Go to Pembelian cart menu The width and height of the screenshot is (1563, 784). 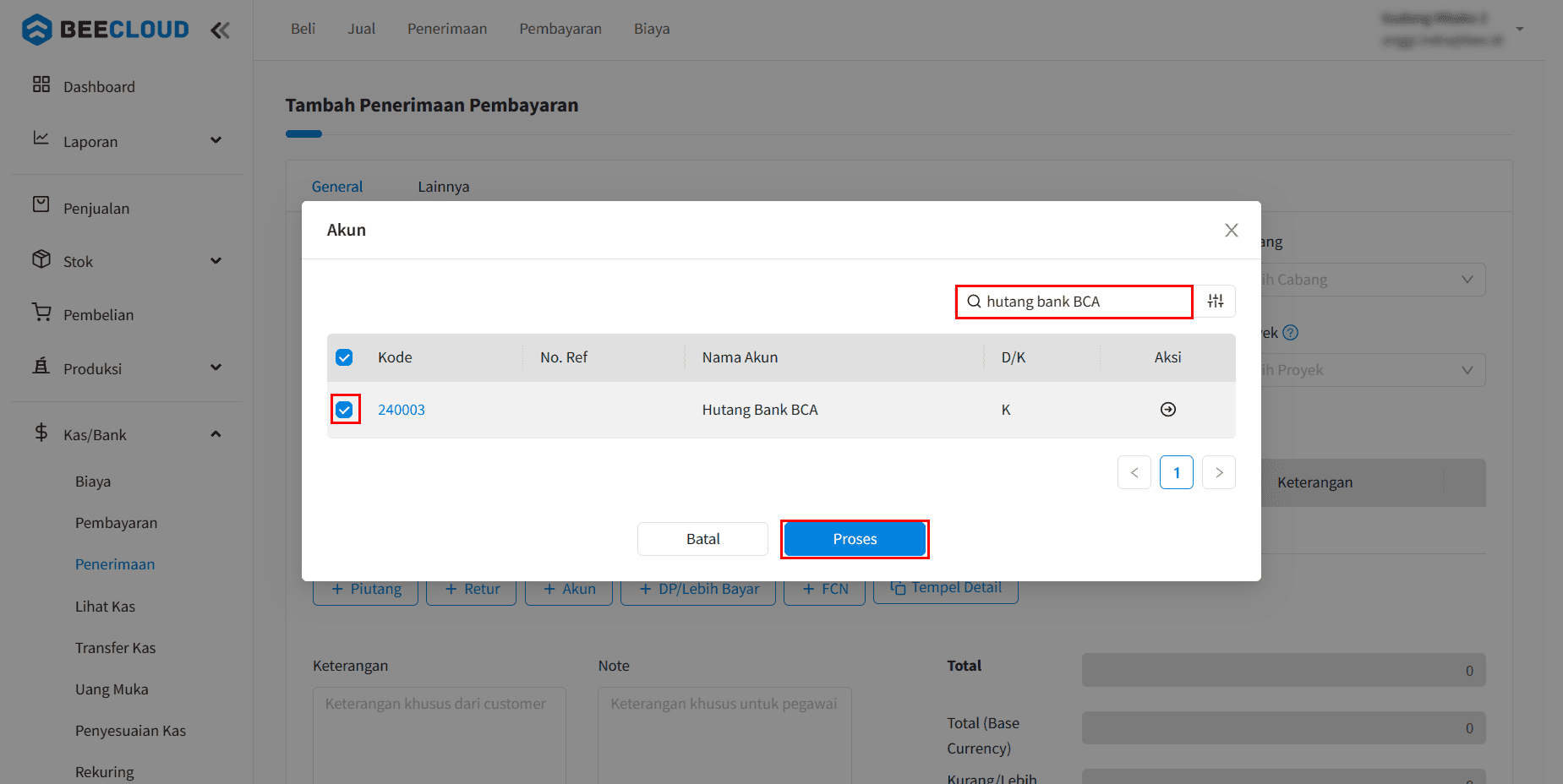98,315
